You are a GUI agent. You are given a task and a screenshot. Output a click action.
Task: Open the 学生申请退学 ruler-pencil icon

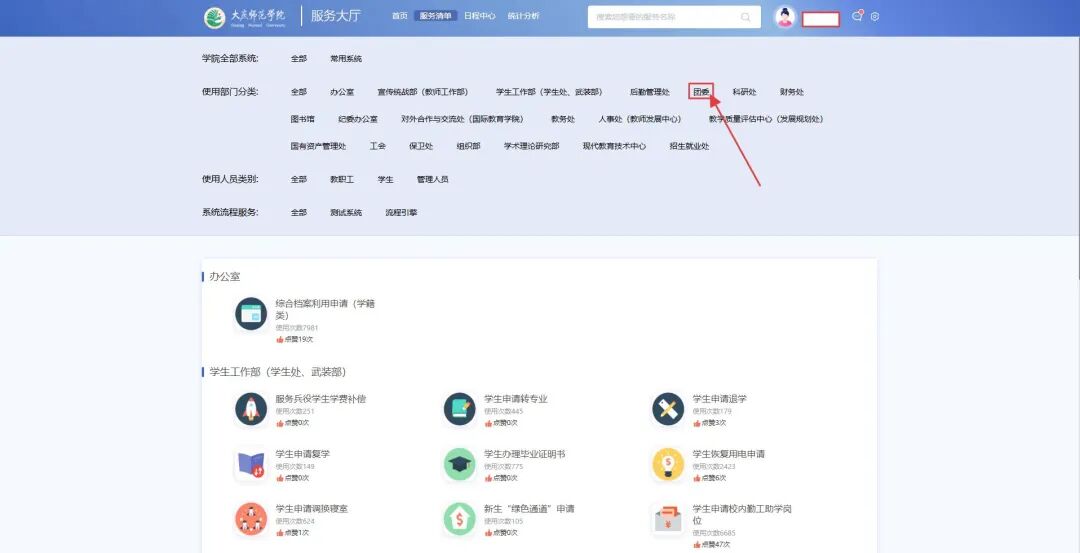[668, 409]
